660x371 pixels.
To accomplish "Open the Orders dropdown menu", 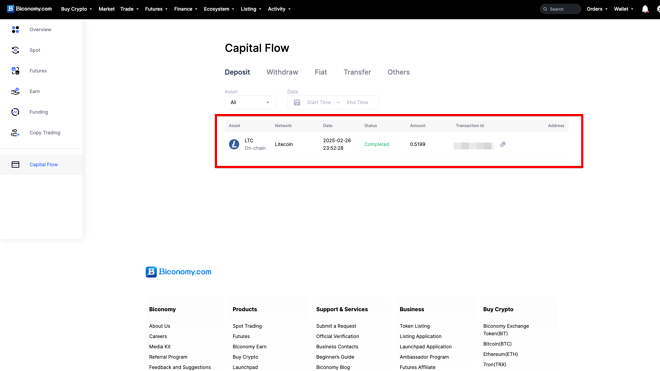I will click(597, 9).
